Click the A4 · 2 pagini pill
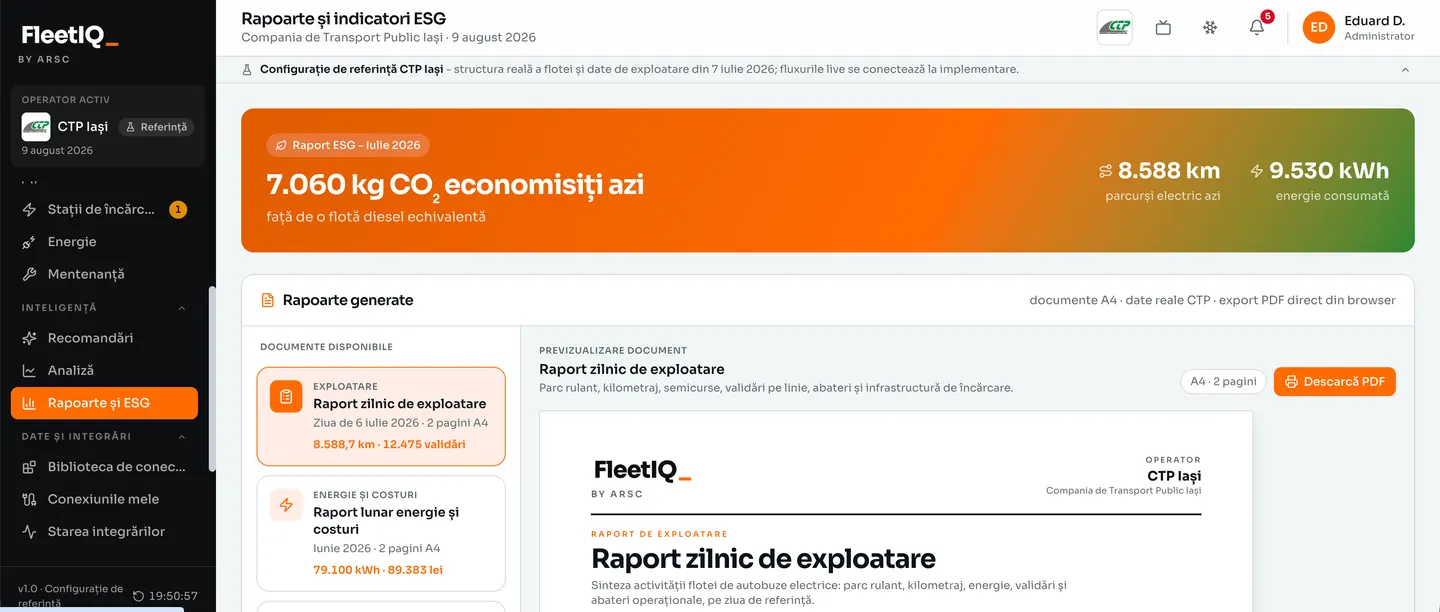Viewport: 1440px width, 612px height. [1223, 382]
